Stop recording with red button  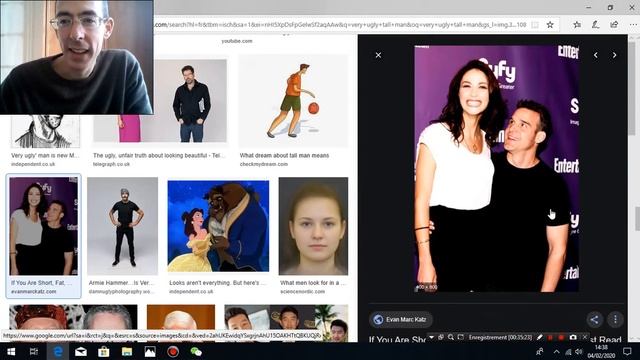561,338
